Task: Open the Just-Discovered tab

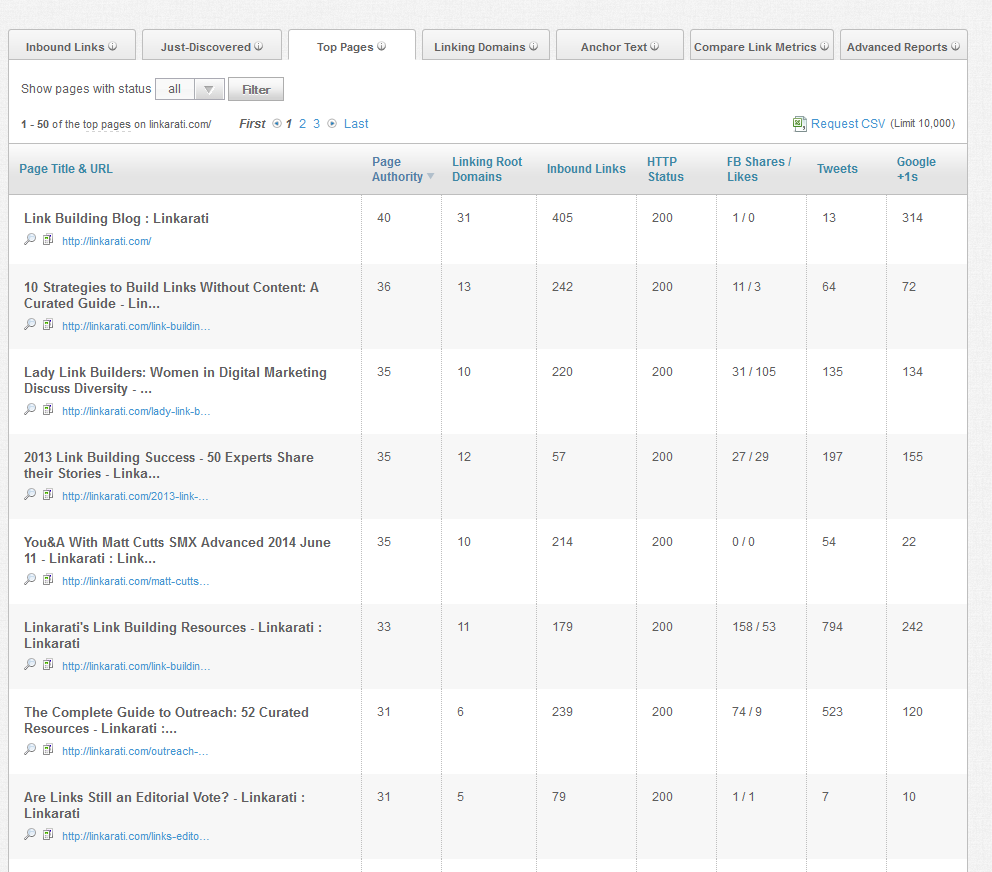Action: [x=212, y=46]
